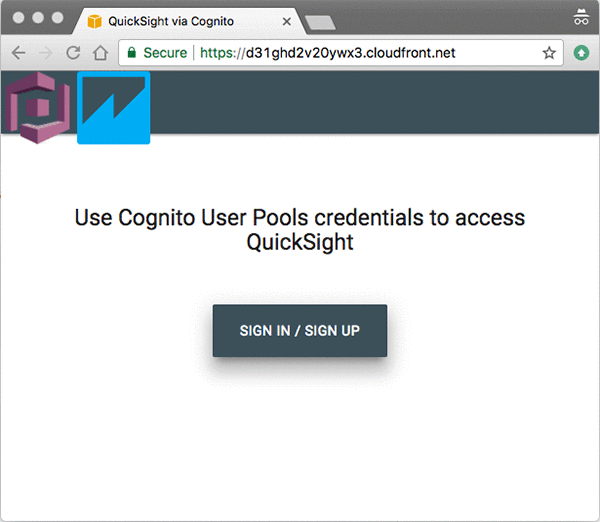The image size is (600, 522).
Task: Click the orange box favicon on the tab
Action: [95, 21]
